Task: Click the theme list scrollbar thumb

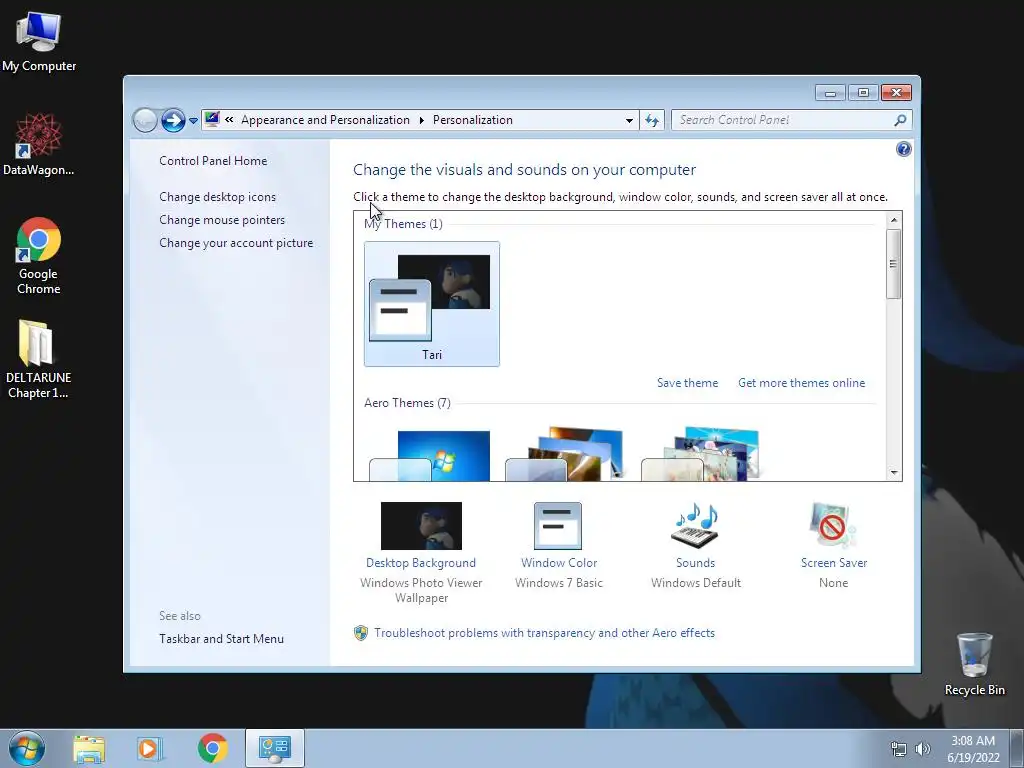Action: click(894, 264)
